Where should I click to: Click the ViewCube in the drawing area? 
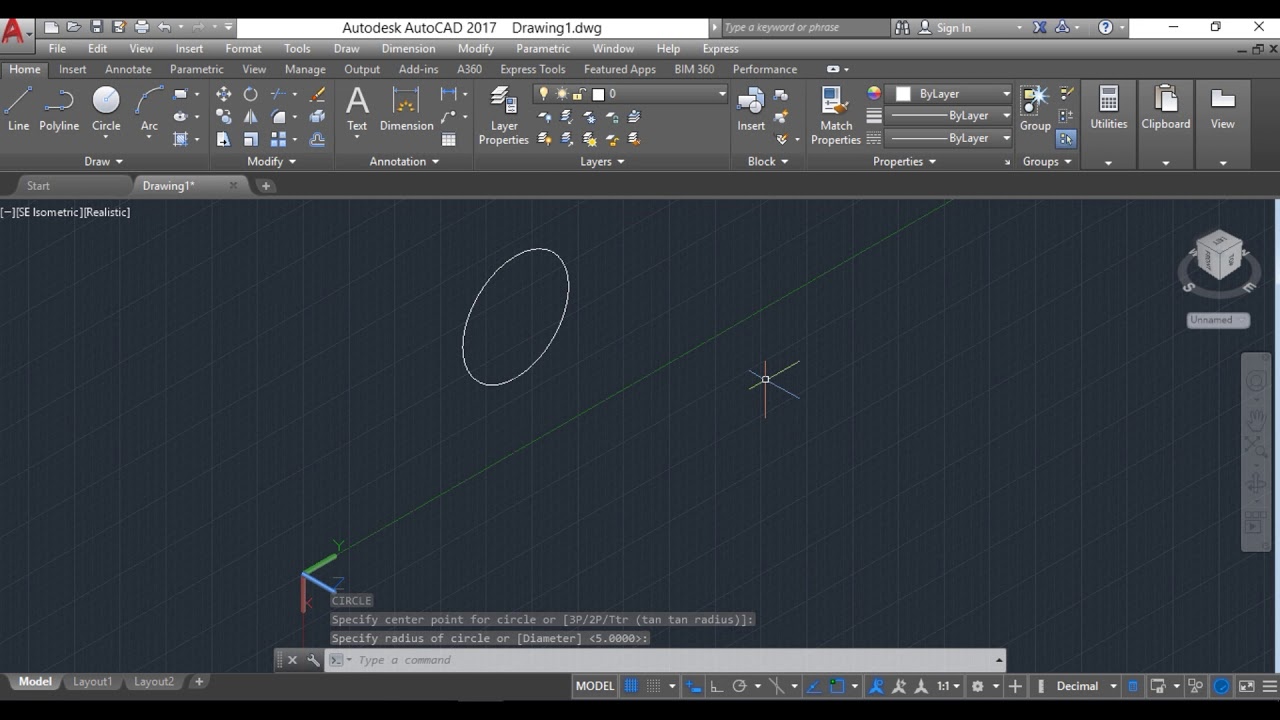click(1219, 256)
